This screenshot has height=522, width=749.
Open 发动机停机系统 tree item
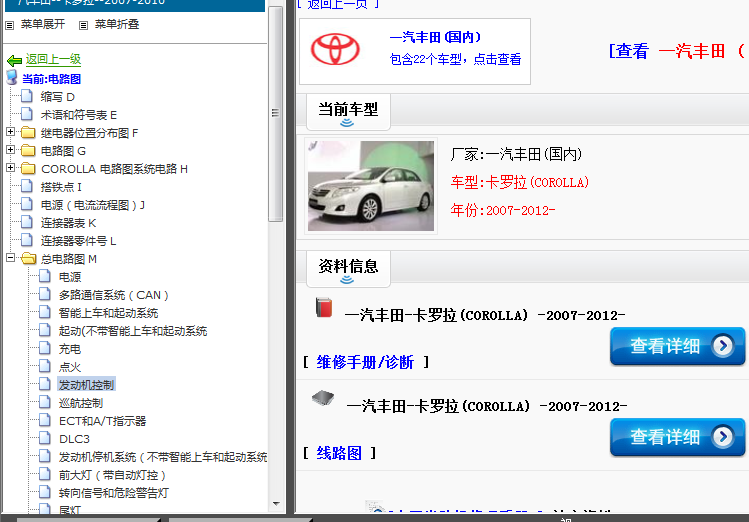coord(163,457)
